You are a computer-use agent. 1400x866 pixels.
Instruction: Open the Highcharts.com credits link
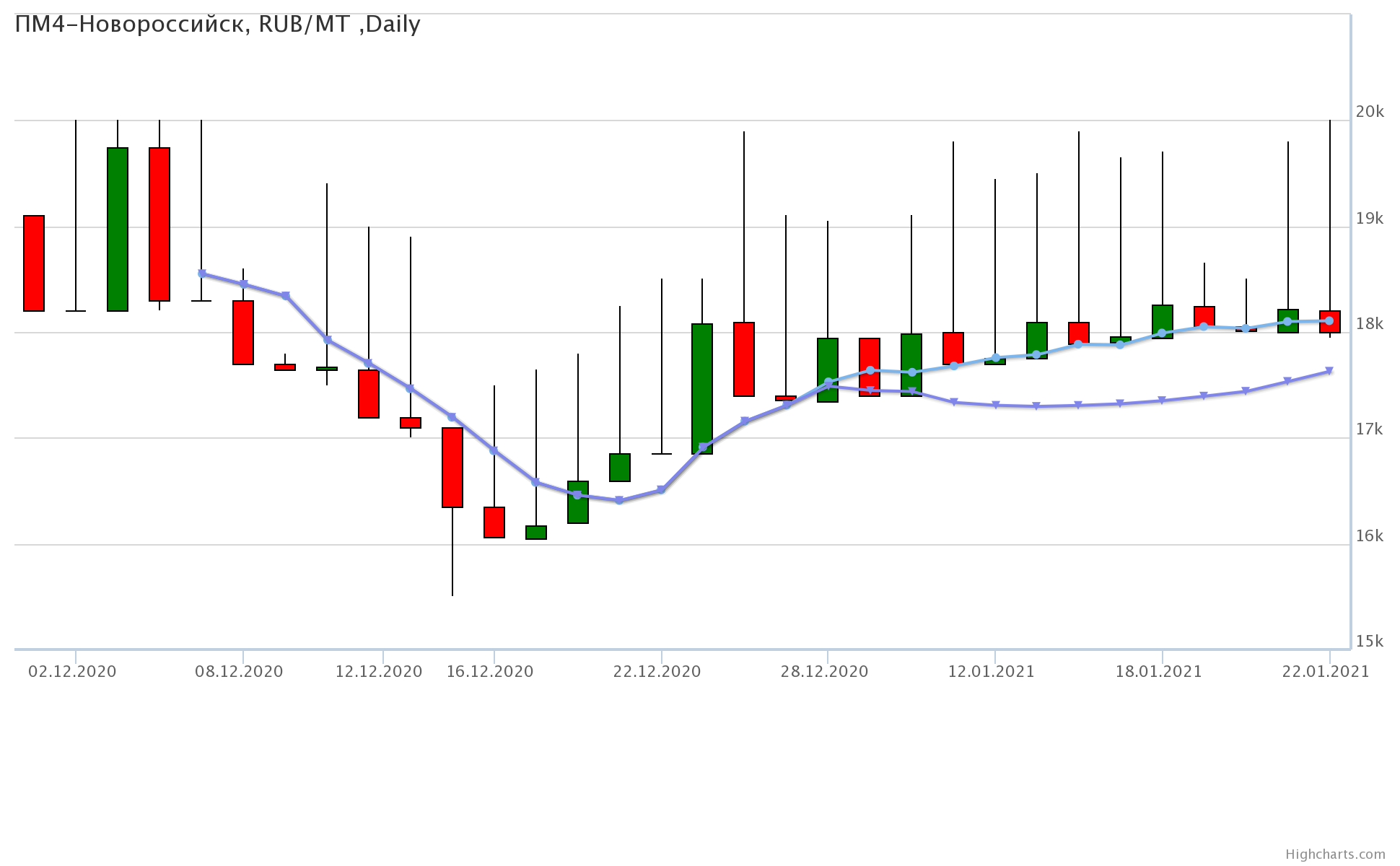tap(1335, 854)
